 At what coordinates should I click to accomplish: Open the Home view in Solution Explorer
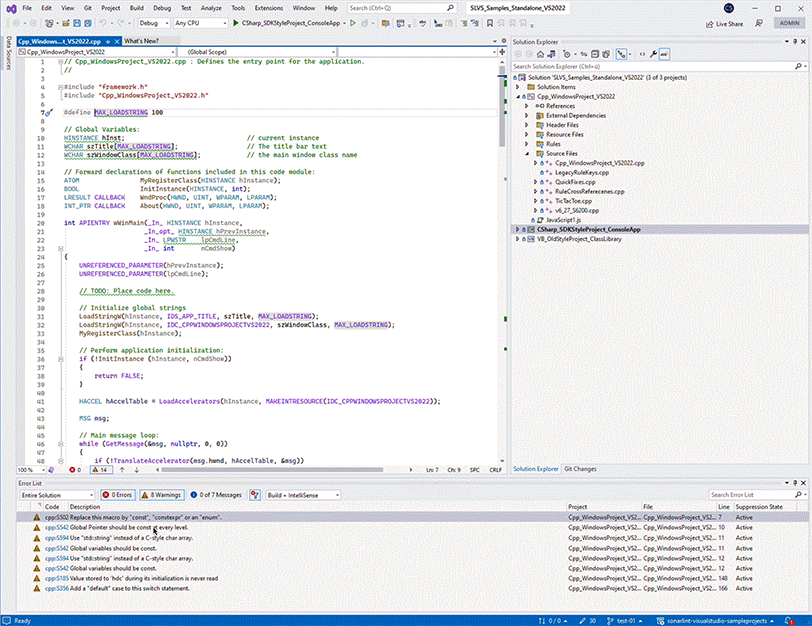coord(540,54)
